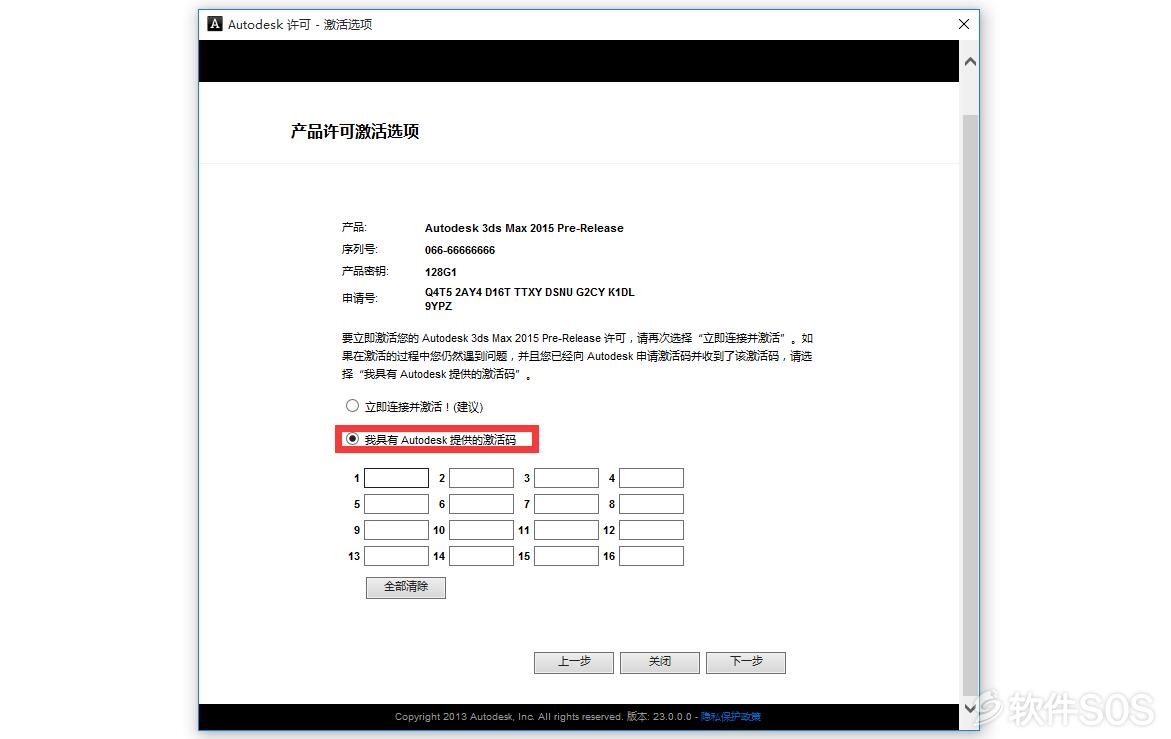Image resolution: width=1171 pixels, height=739 pixels.
Task: Click the request code ending 9YPZ
Action: 438,306
